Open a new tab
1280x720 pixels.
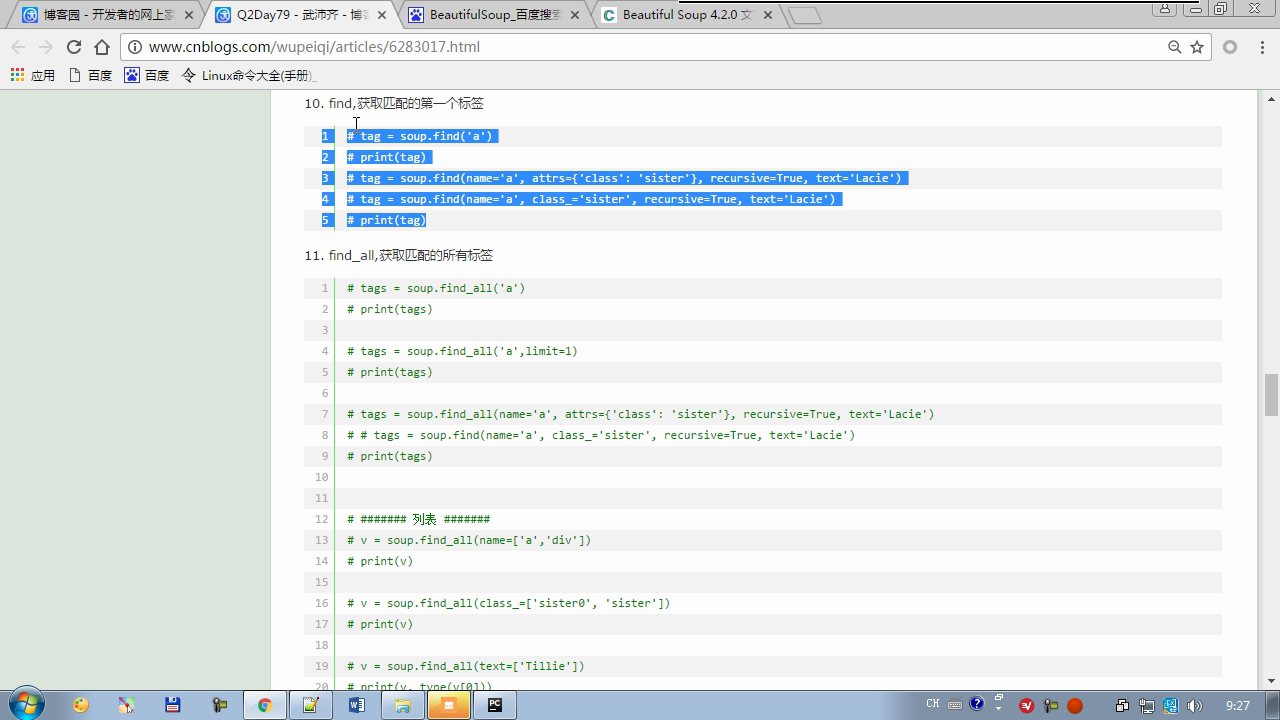(x=804, y=15)
